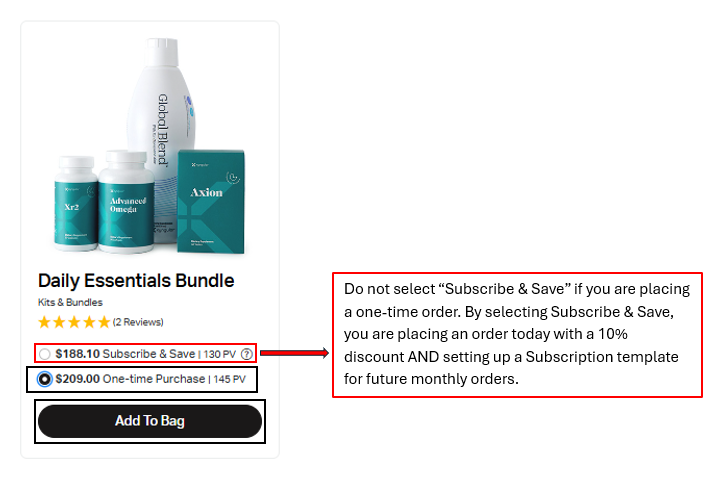Click the Xr2 bottle in the product image
The width and height of the screenshot is (715, 487).
tap(76, 203)
